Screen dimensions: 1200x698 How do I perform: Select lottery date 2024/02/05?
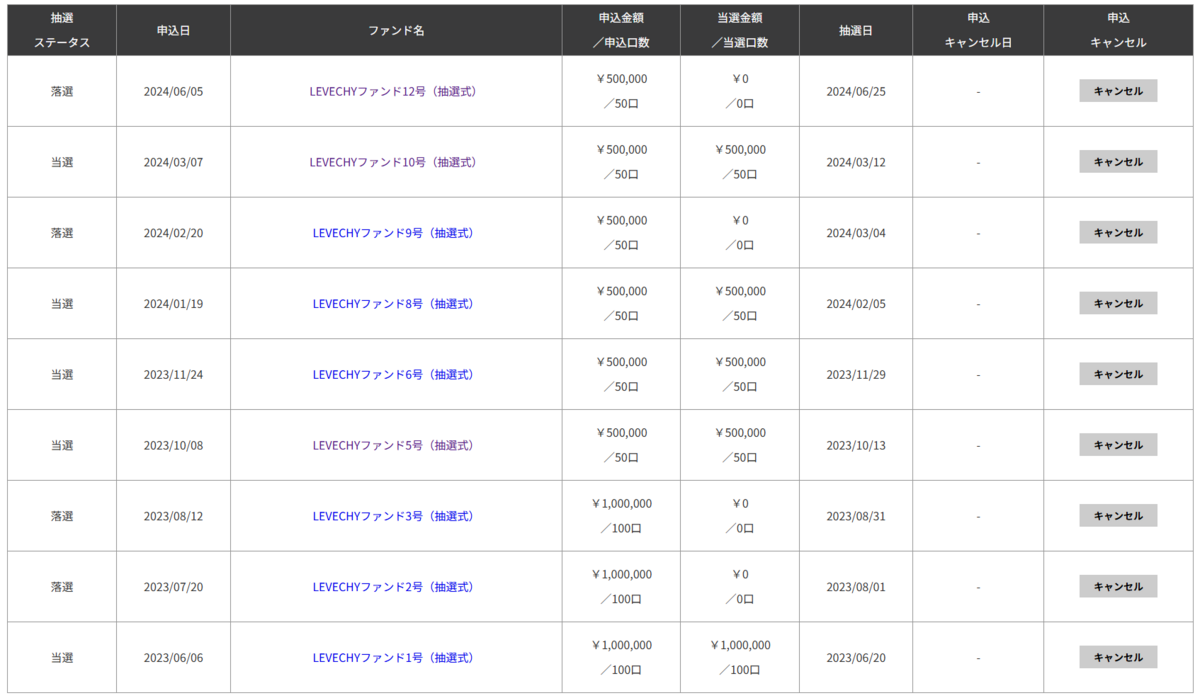[856, 304]
